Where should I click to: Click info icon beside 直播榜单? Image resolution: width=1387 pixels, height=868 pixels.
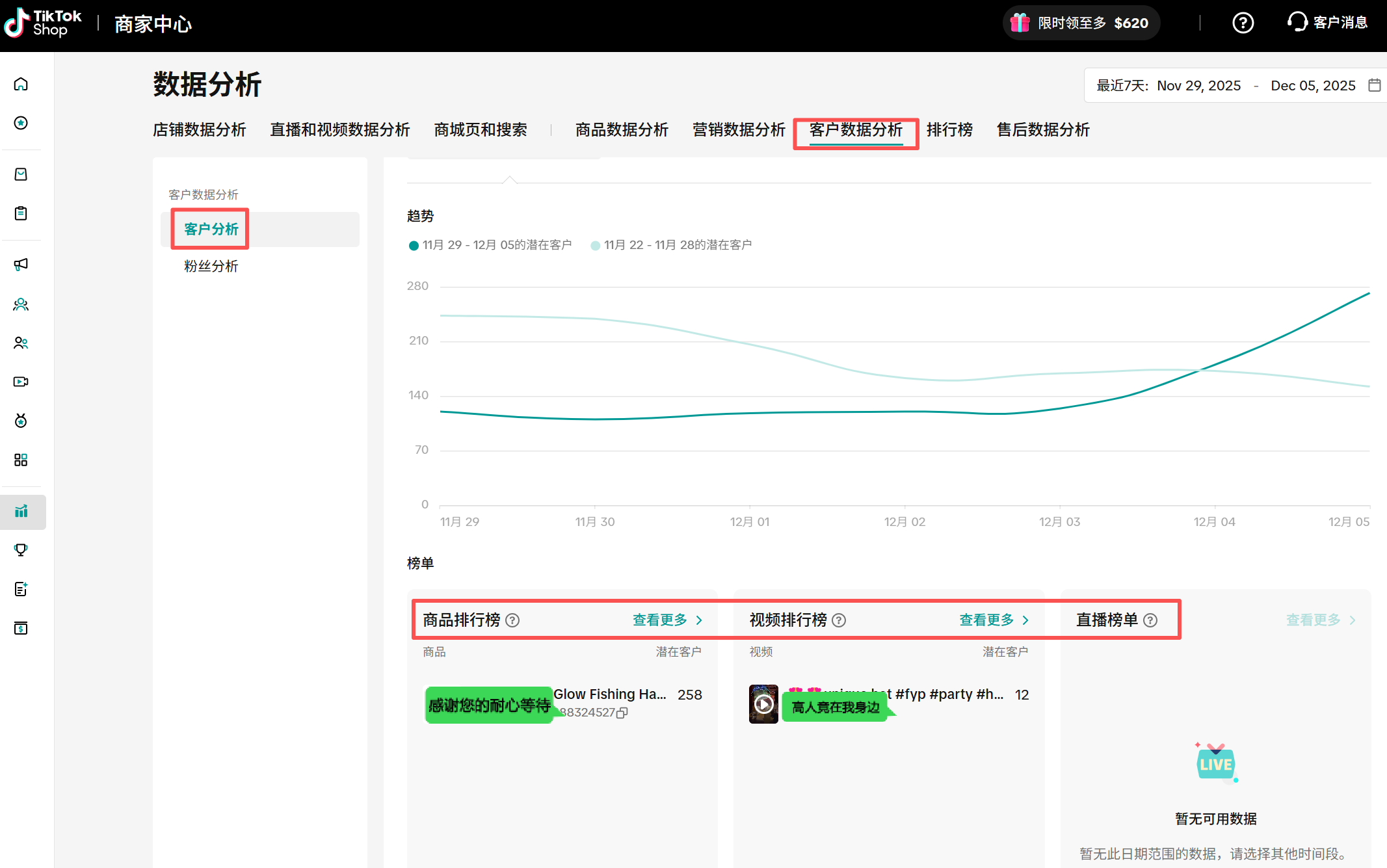coord(1150,620)
